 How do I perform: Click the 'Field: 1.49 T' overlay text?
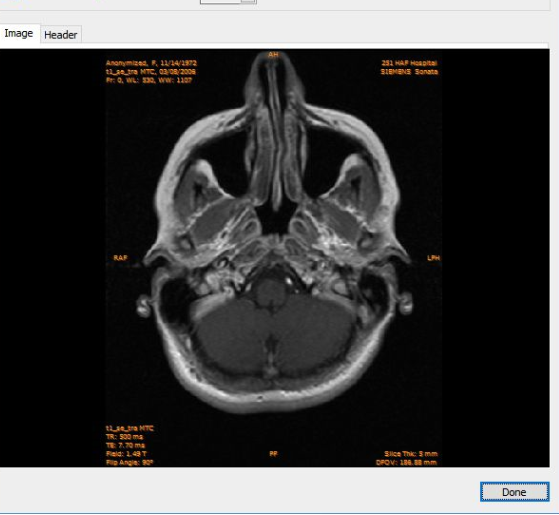126,454
